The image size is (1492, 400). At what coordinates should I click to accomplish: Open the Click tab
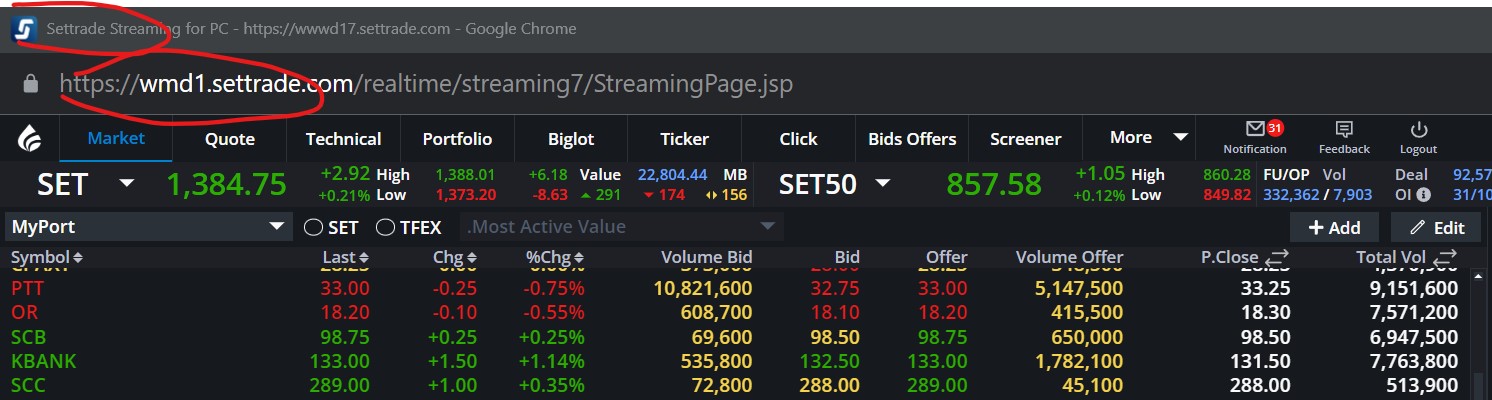pyautogui.click(x=798, y=139)
